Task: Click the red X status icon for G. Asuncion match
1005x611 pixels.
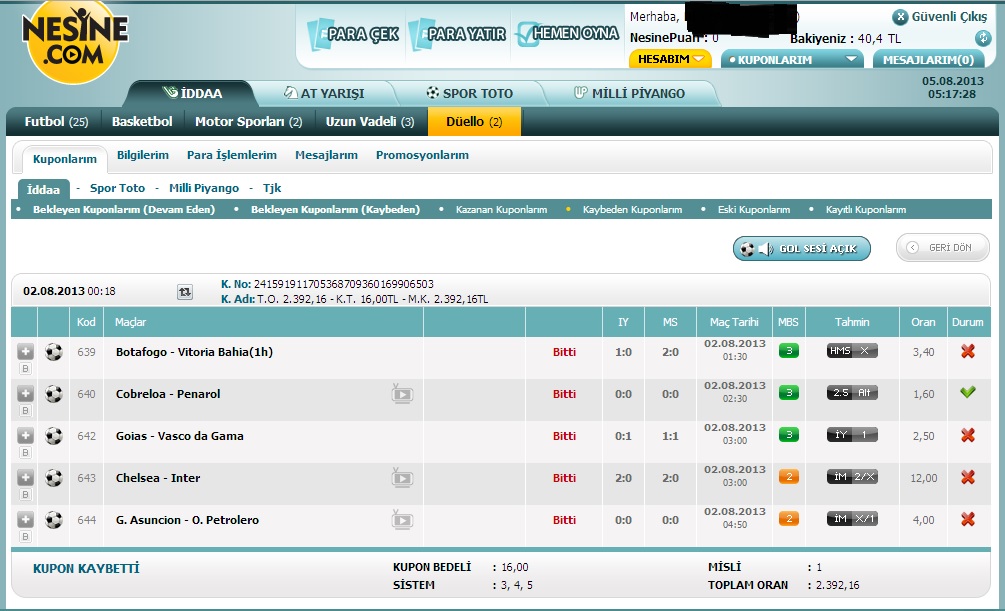Action: 968,519
